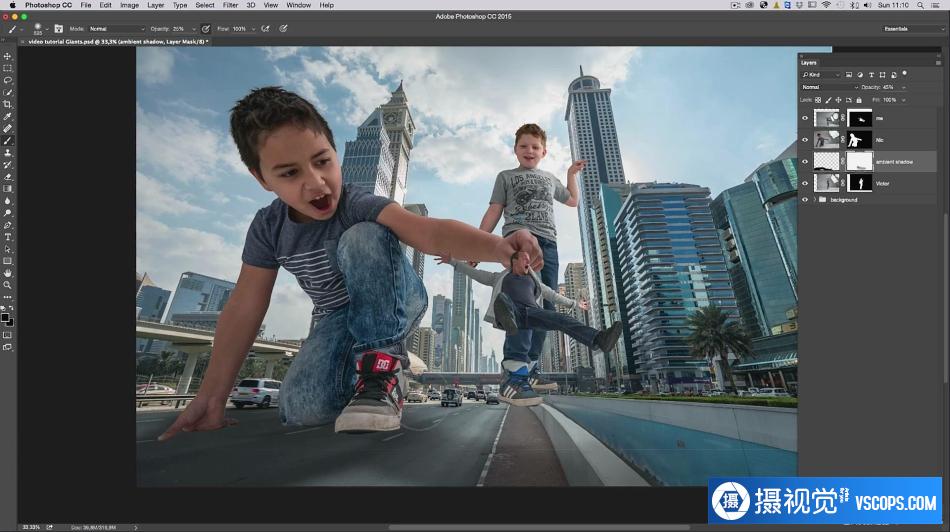Switch to the Hand tool
Screen dimensions: 950x532
[7, 273]
